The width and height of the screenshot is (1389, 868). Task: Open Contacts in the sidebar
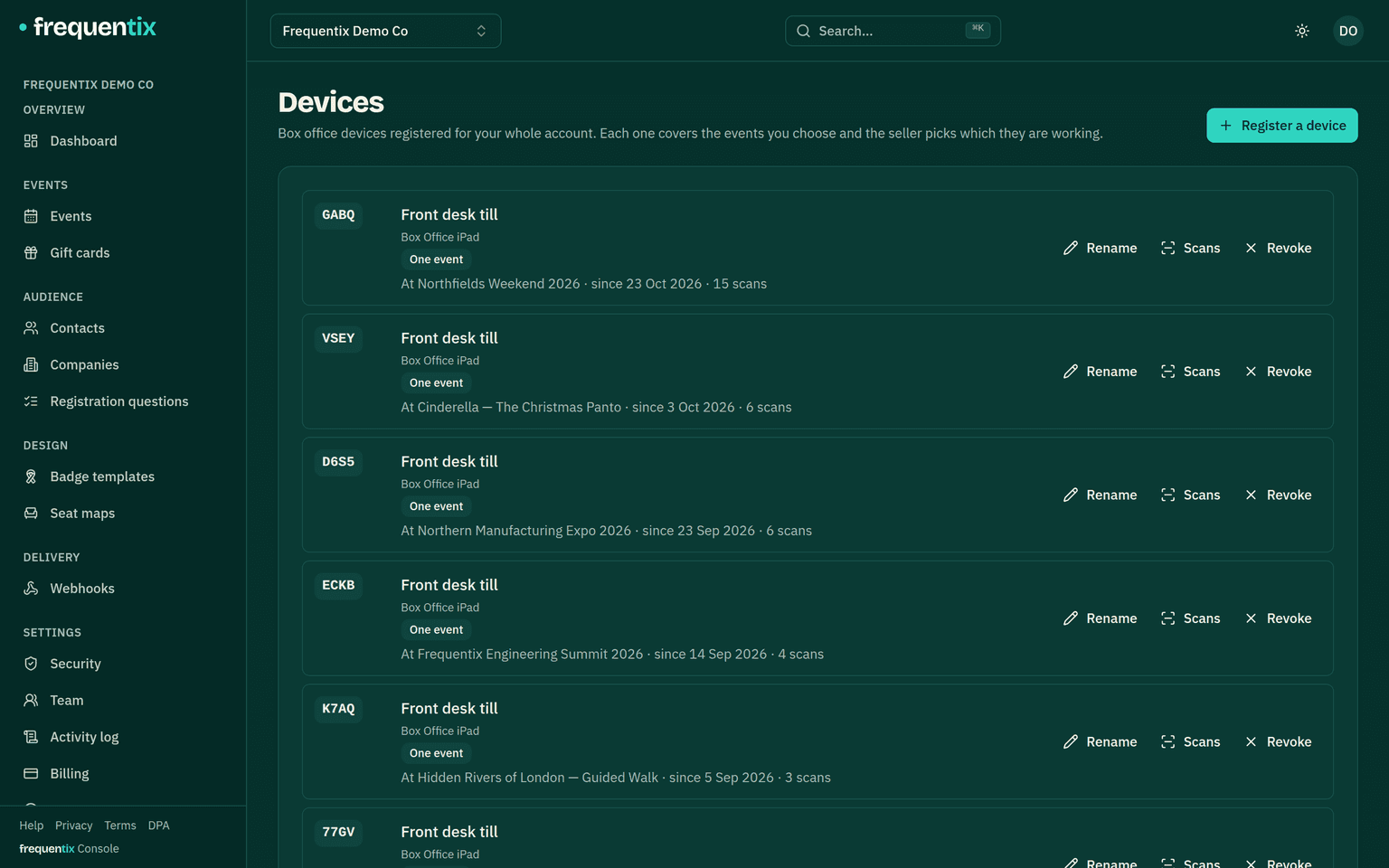click(x=123, y=328)
